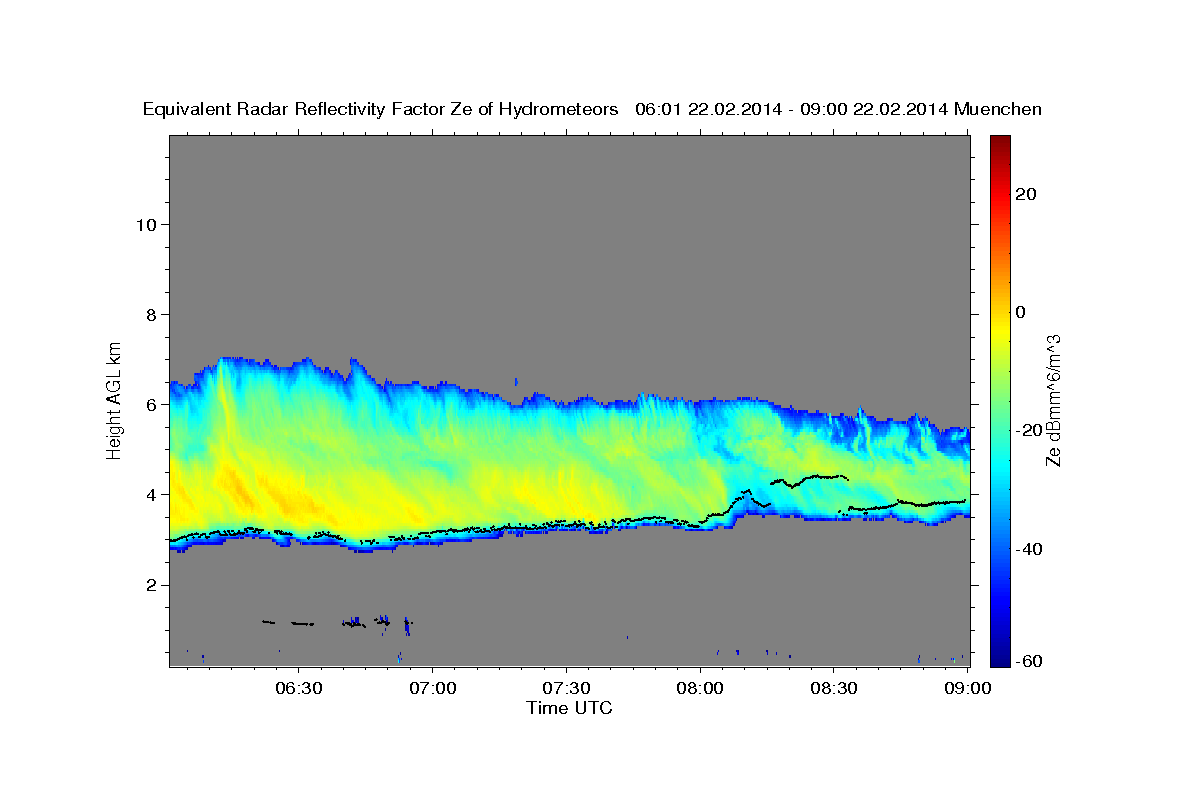The image size is (1200, 800).
Task: Click the colorbar label '-40'
Action: (x=1029, y=549)
